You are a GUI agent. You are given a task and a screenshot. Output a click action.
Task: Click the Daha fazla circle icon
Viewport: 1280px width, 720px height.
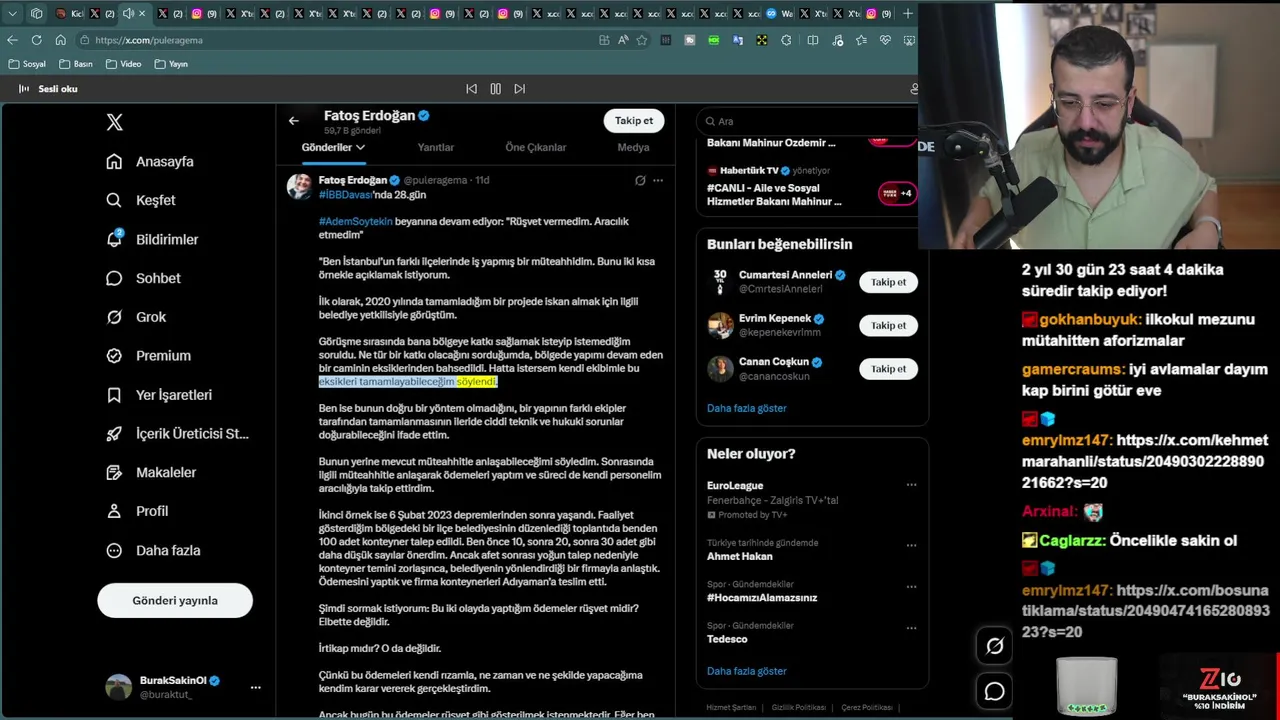click(x=114, y=550)
